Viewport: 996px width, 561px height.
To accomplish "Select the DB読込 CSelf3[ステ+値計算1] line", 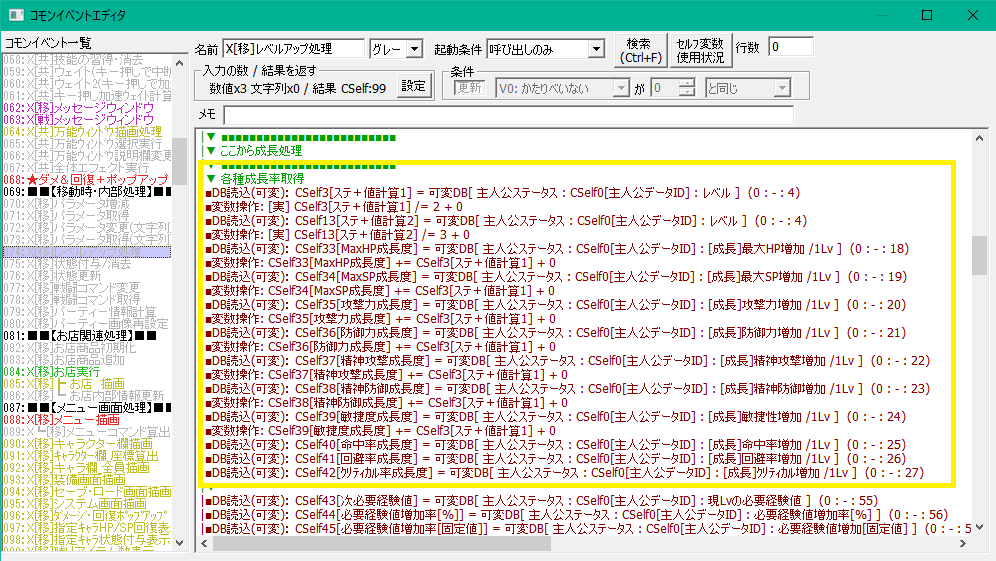I will click(x=502, y=193).
